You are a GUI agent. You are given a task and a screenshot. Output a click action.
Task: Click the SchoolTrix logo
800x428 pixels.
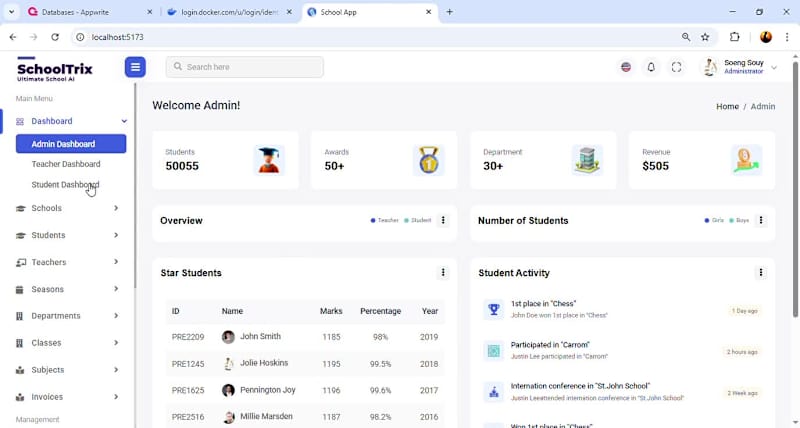click(55, 69)
